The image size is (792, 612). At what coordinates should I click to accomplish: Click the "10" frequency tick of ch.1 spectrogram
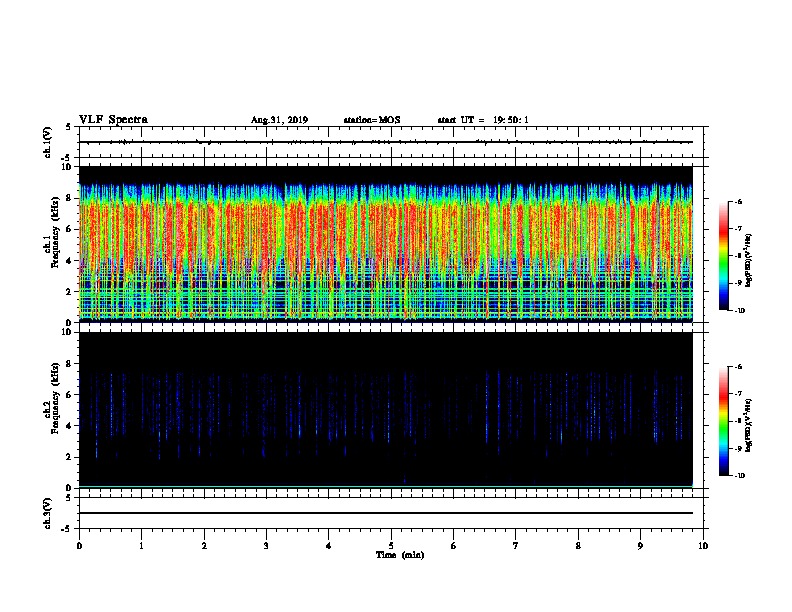[67, 167]
